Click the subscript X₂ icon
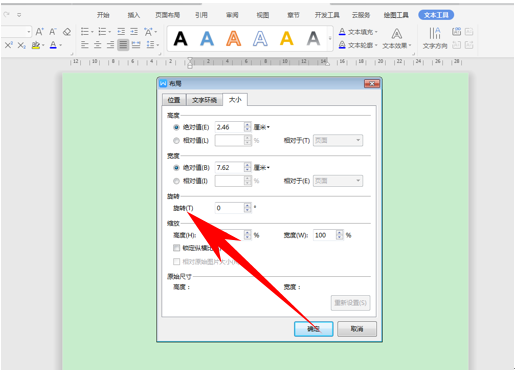This screenshot has width=515, height=370. point(22,45)
